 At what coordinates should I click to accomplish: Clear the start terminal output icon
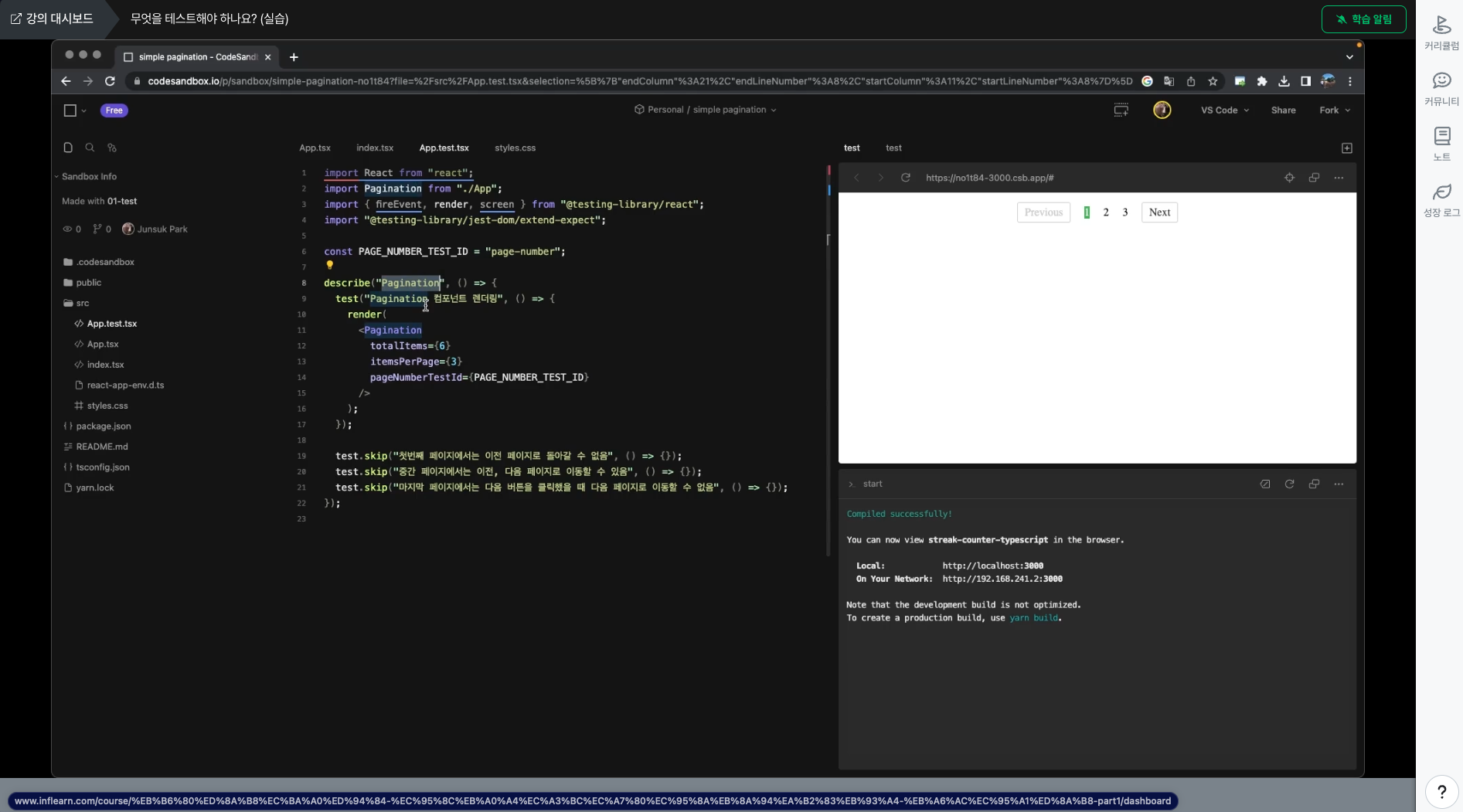(x=1265, y=484)
